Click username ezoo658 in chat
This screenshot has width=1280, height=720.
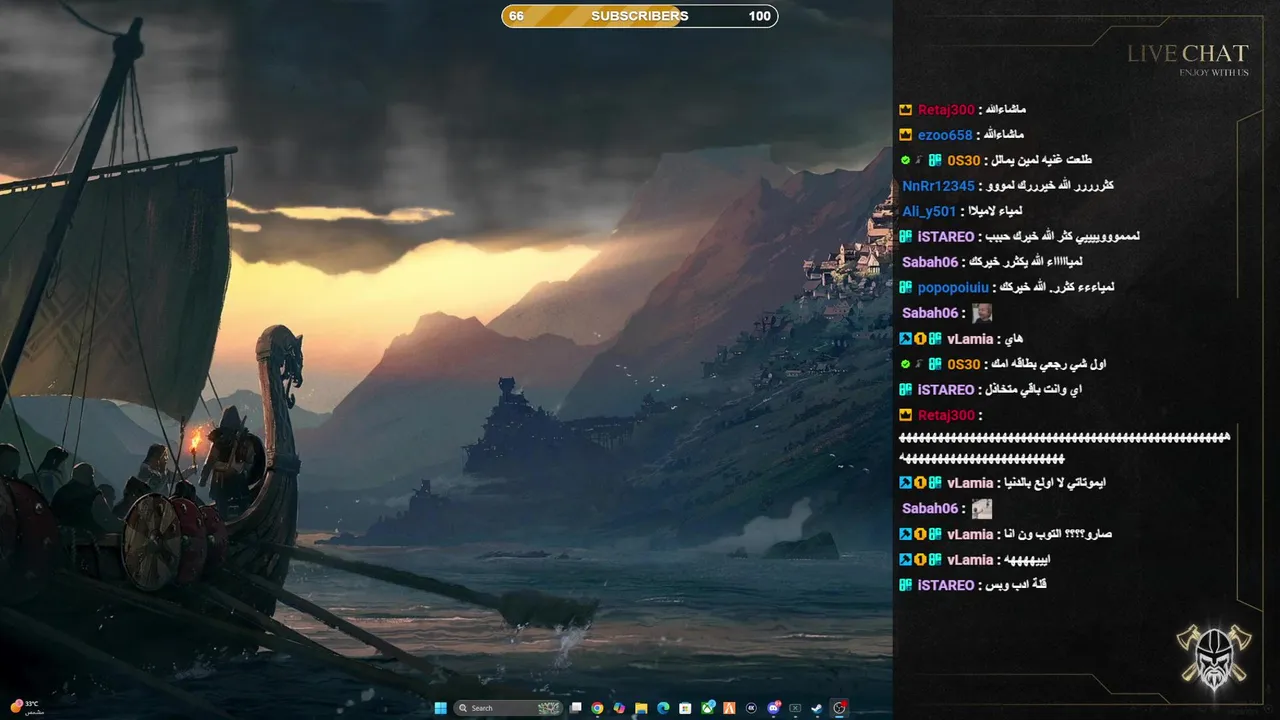(945, 134)
